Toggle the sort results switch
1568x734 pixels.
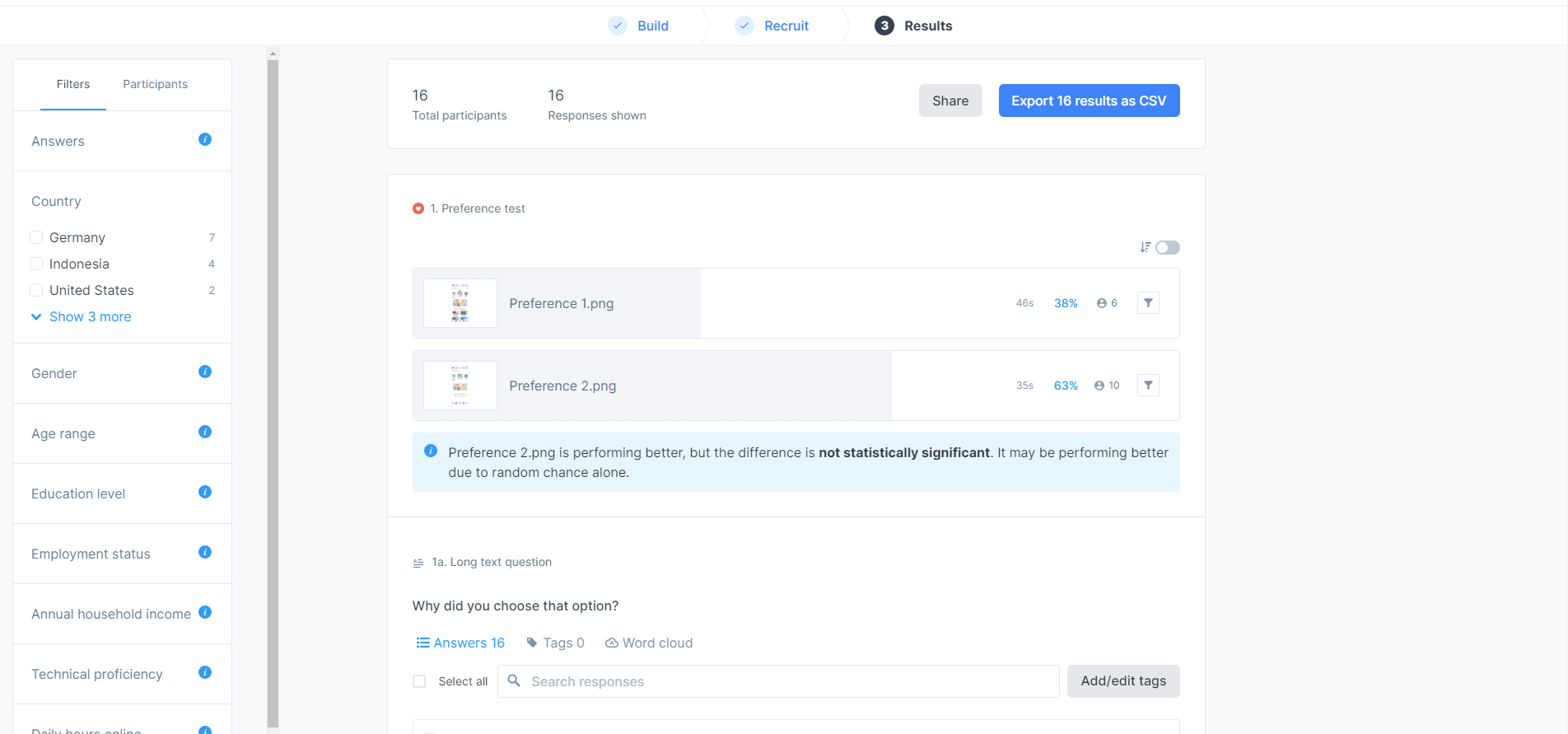[1167, 248]
